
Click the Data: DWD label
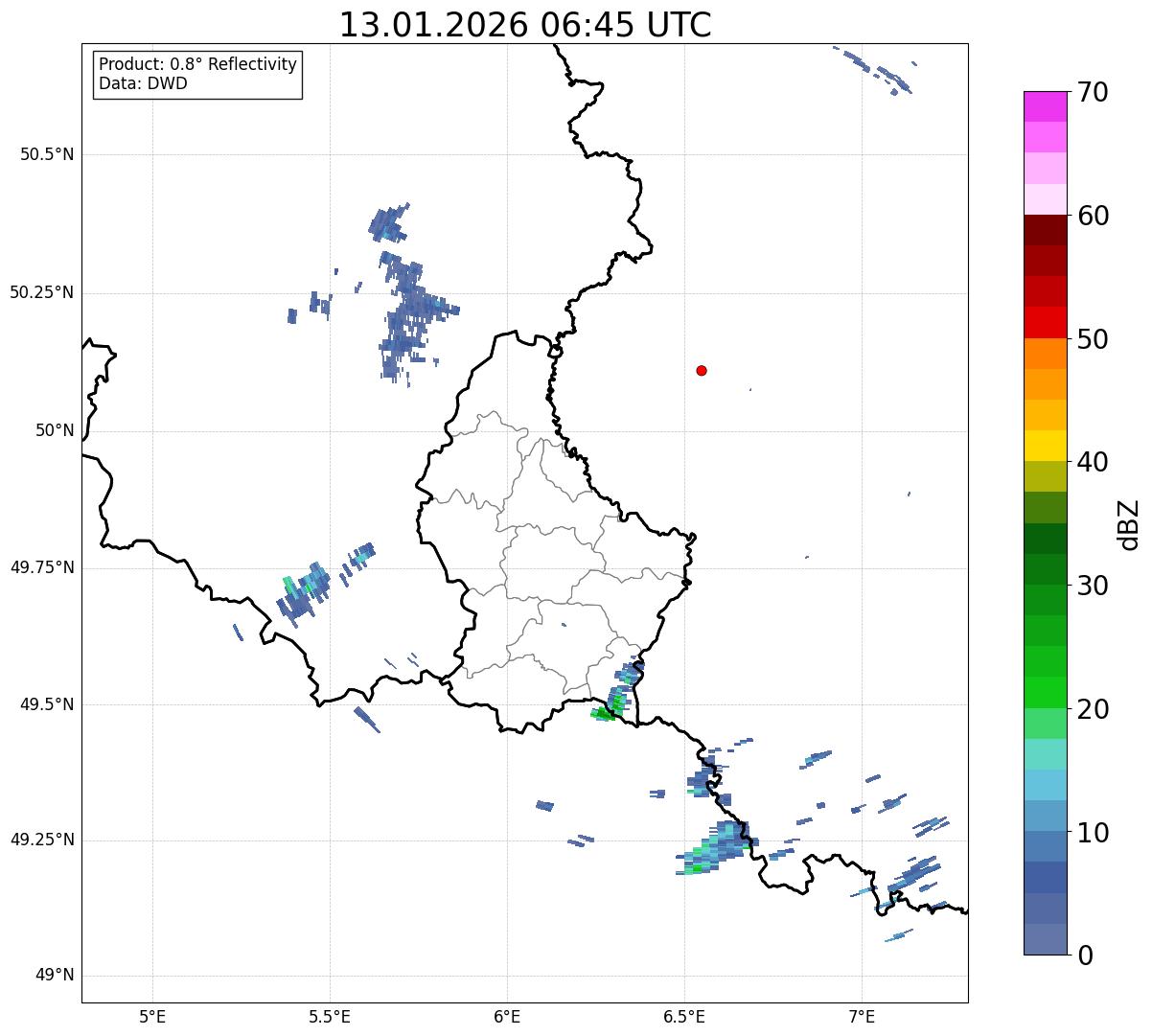tap(143, 83)
